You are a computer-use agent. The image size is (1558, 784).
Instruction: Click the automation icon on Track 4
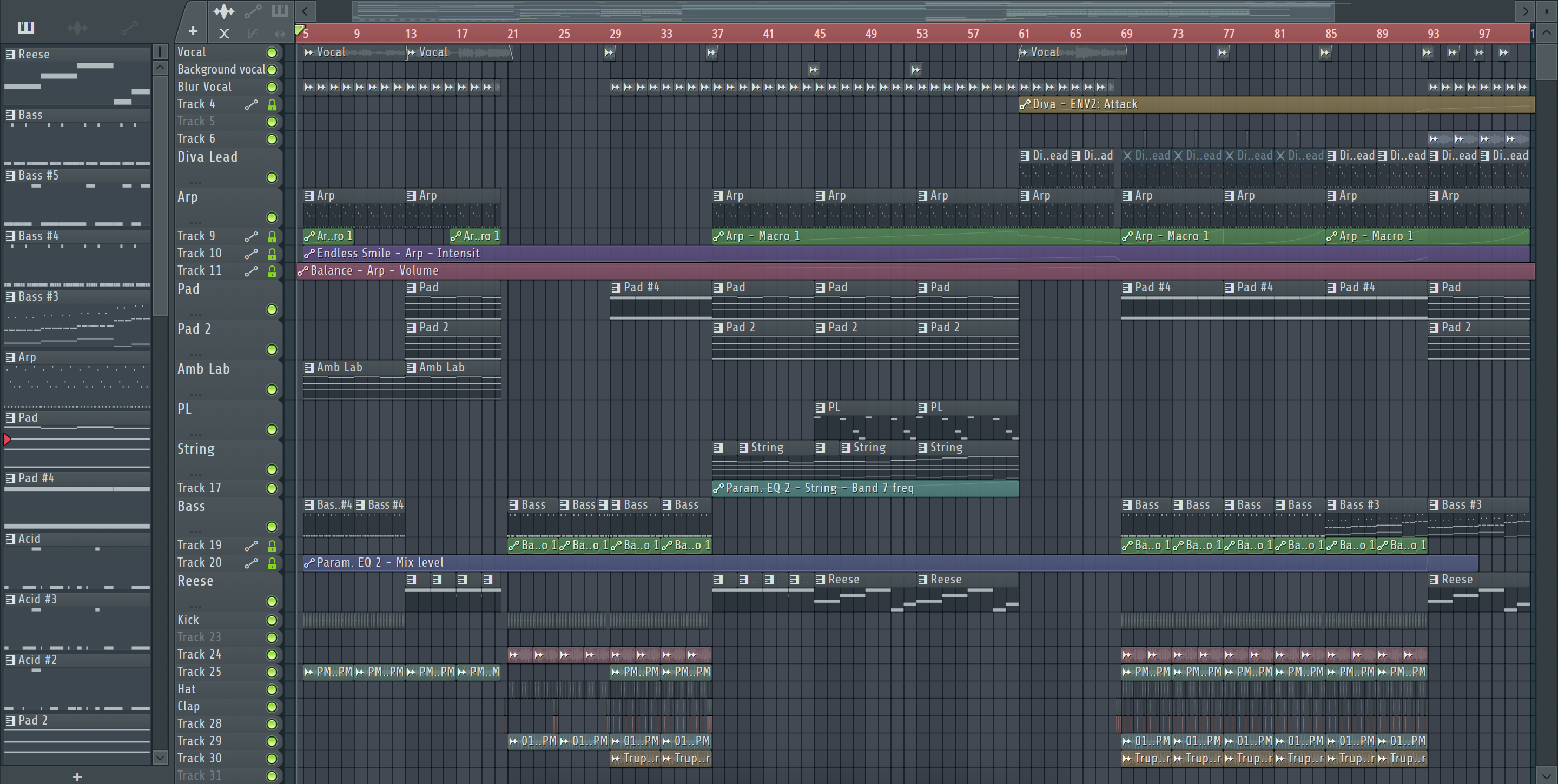251,104
